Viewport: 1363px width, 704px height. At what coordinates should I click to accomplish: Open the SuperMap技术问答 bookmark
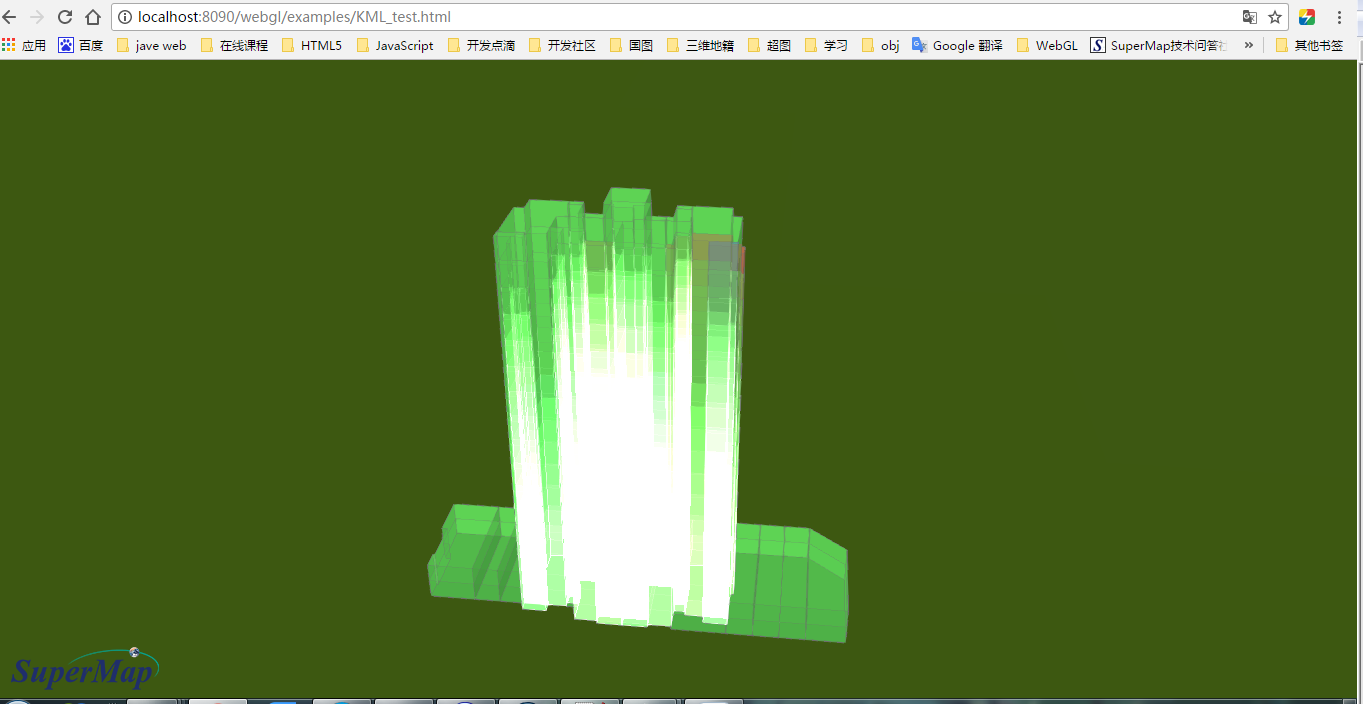click(1159, 45)
